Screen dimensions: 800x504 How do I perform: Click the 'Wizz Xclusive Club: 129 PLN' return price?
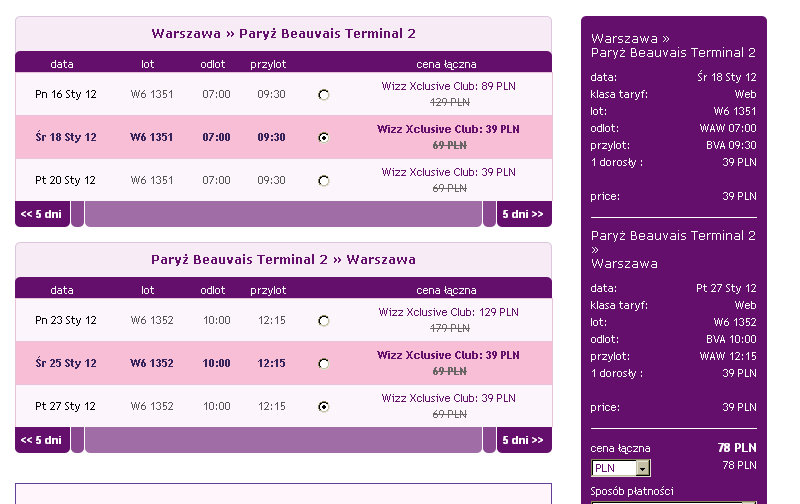click(448, 312)
